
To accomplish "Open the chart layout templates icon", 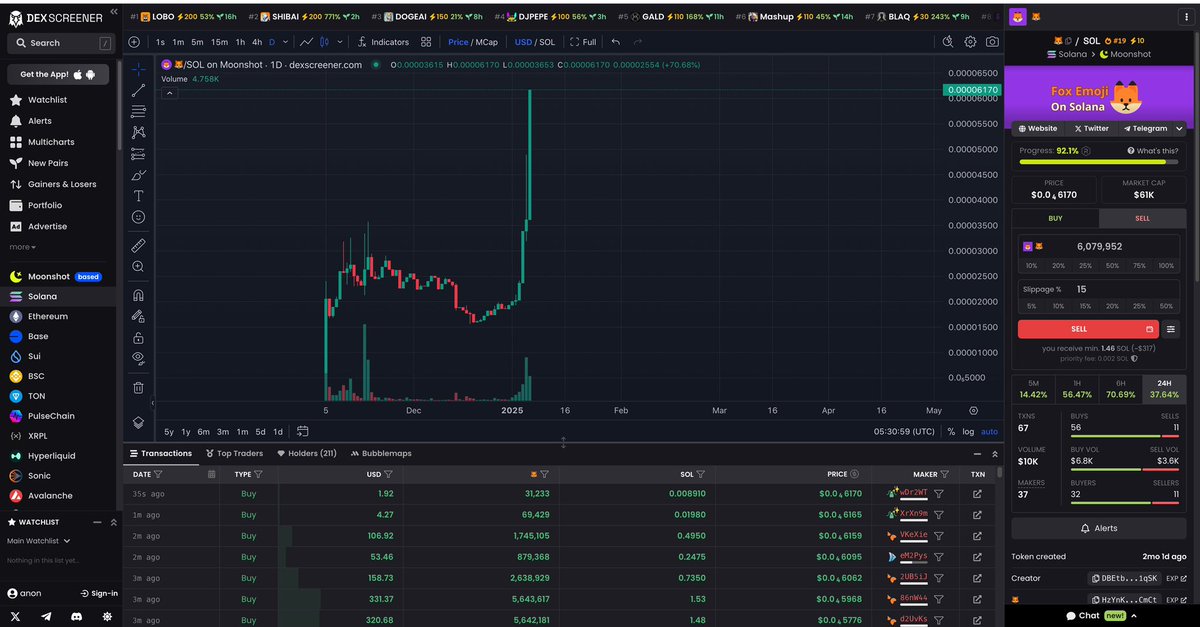I will coord(426,42).
